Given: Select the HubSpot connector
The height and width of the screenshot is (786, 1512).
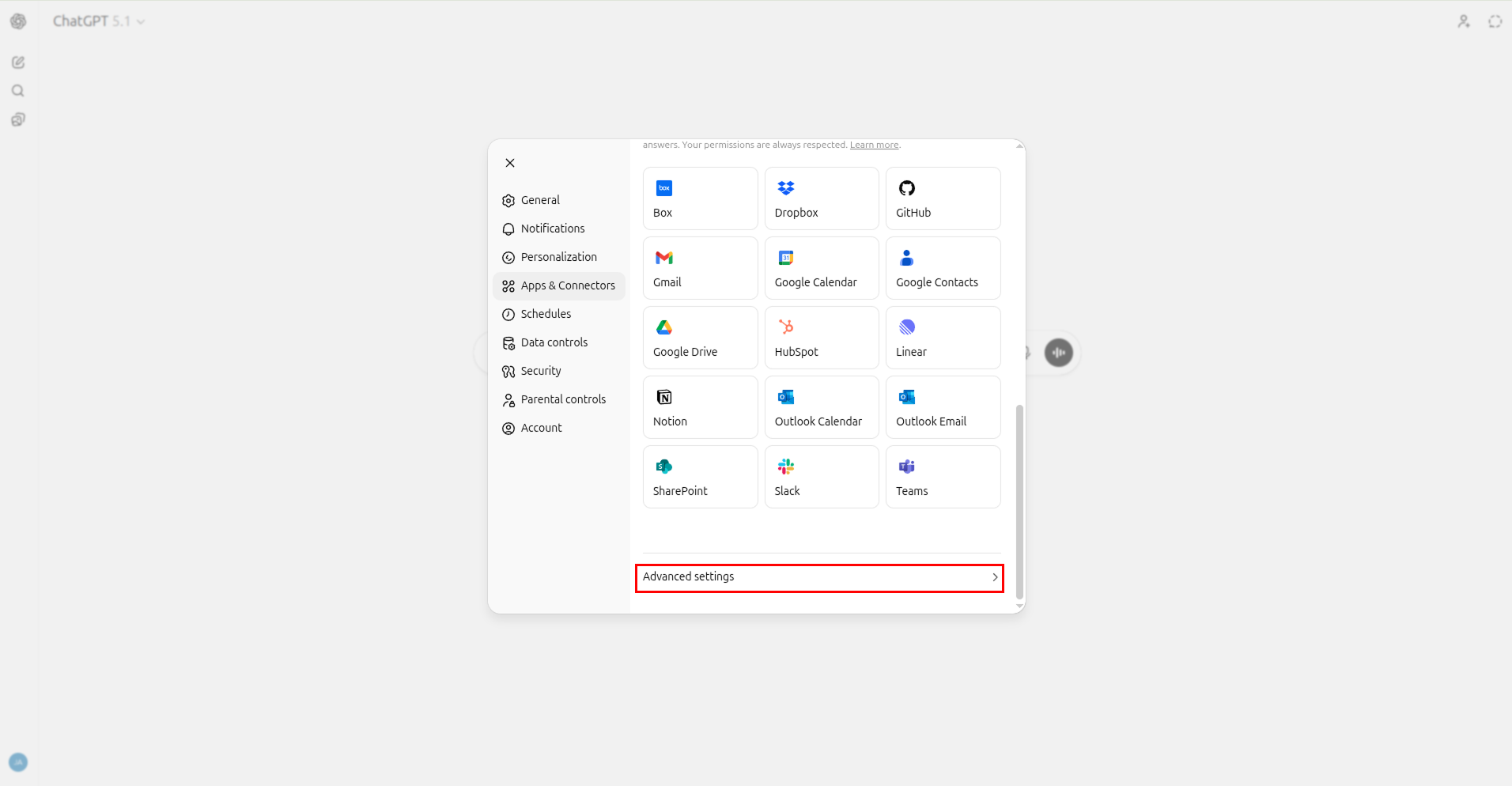Looking at the screenshot, I should 821,338.
